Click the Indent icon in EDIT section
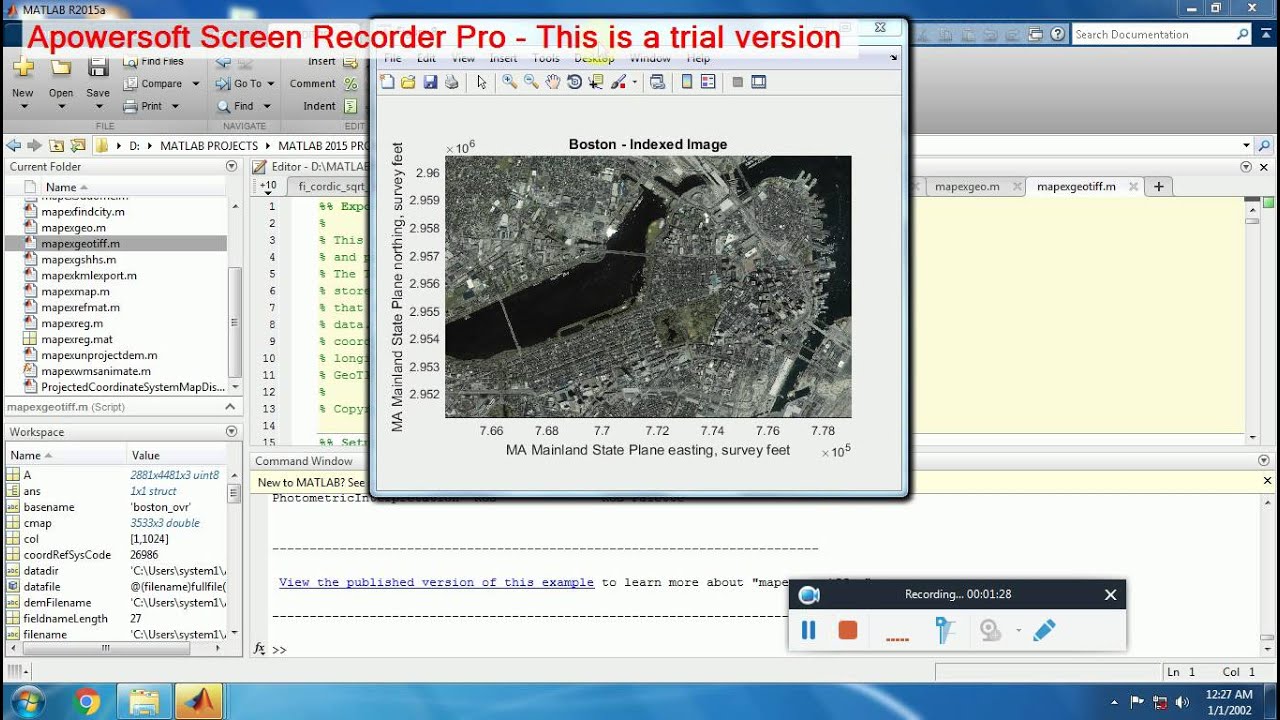Image resolution: width=1280 pixels, height=720 pixels. click(x=350, y=106)
